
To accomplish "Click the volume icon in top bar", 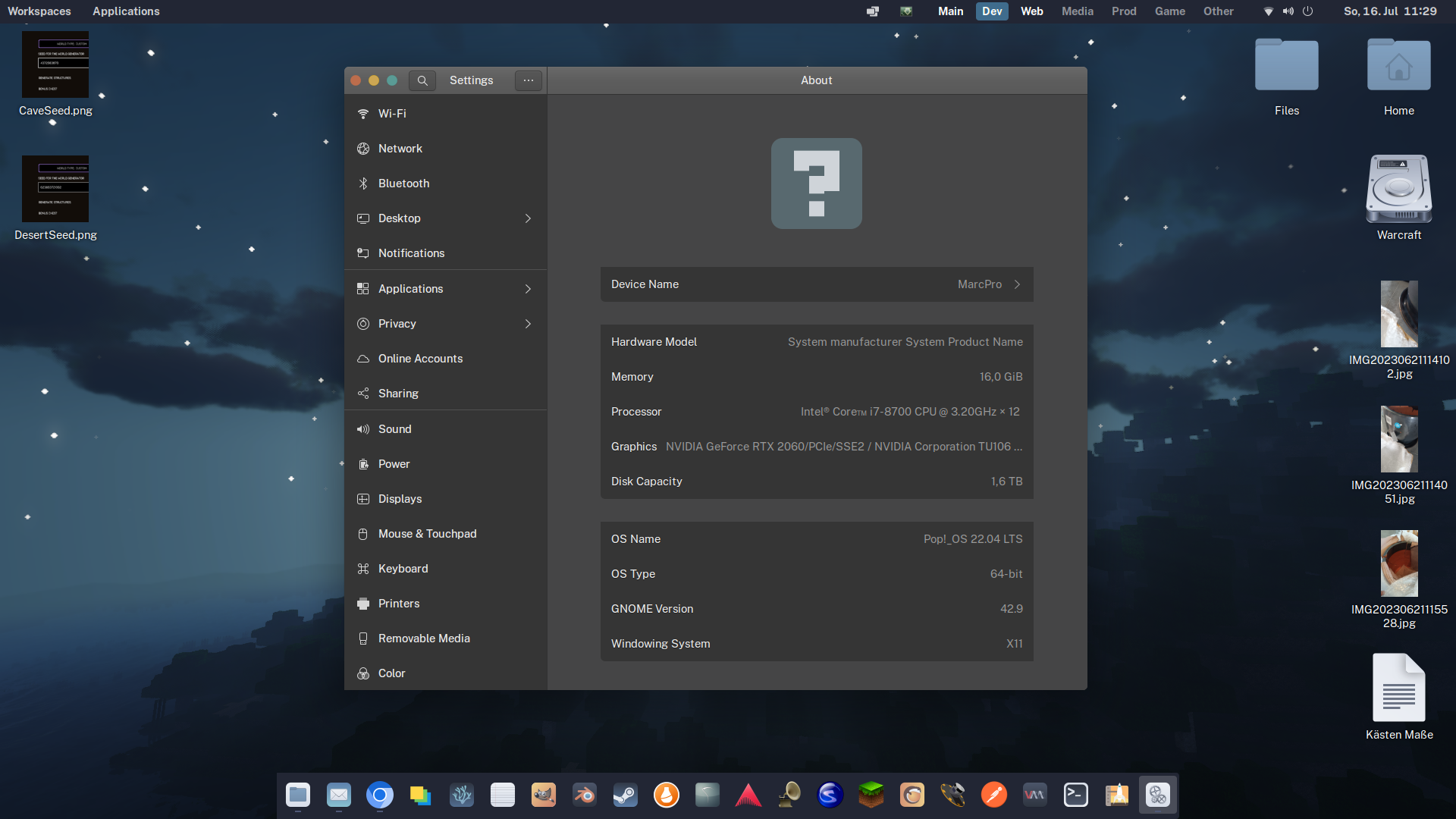I will (1288, 11).
